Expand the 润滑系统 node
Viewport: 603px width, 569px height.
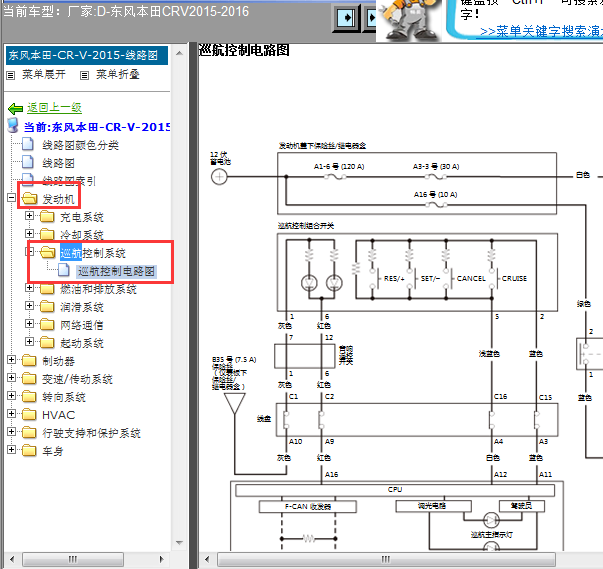pos(29,305)
